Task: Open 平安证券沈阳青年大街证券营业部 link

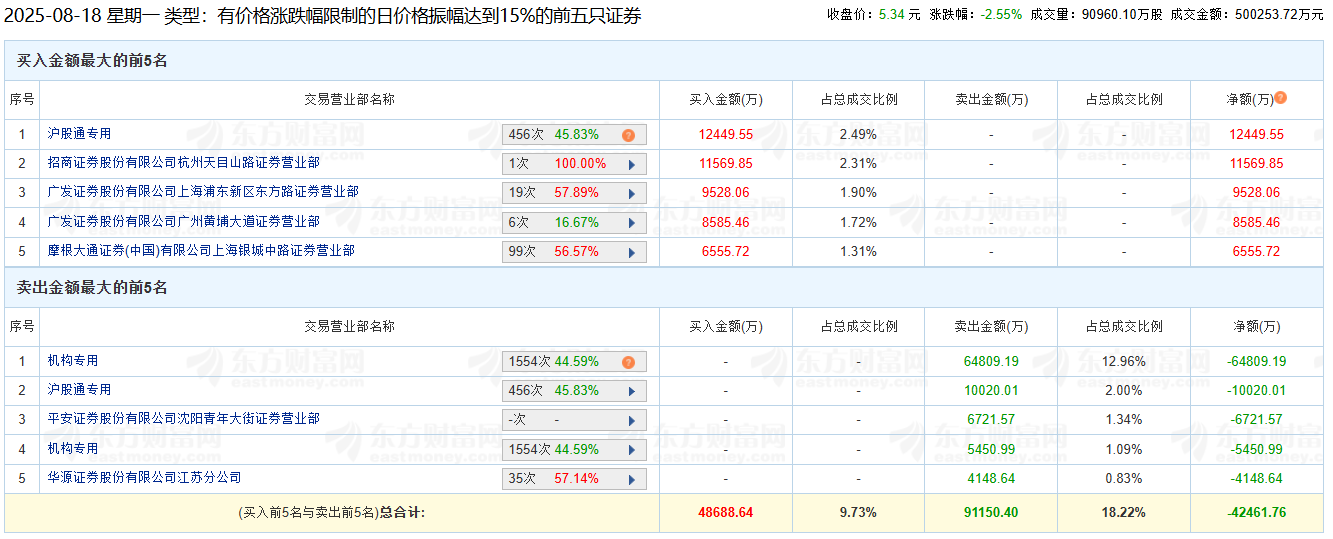Action: click(x=183, y=419)
